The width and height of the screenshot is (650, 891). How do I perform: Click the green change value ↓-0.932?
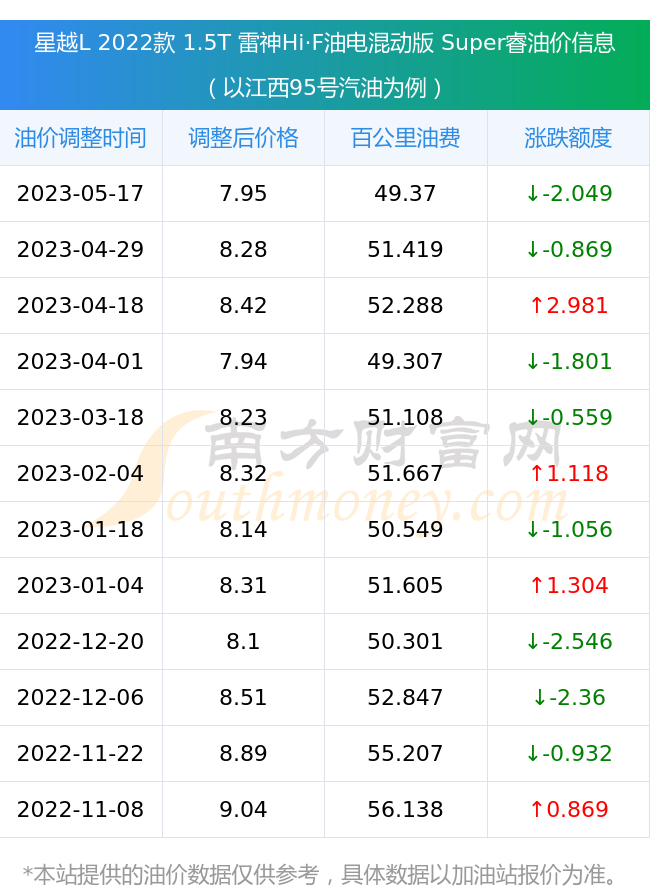569,753
